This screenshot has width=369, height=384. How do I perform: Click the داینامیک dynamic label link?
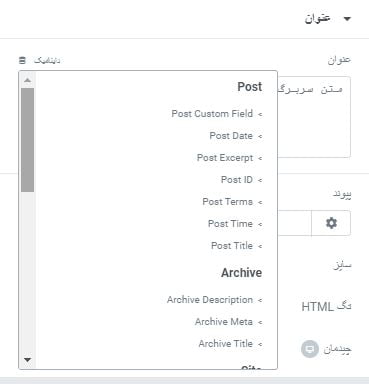pyautogui.click(x=47, y=60)
